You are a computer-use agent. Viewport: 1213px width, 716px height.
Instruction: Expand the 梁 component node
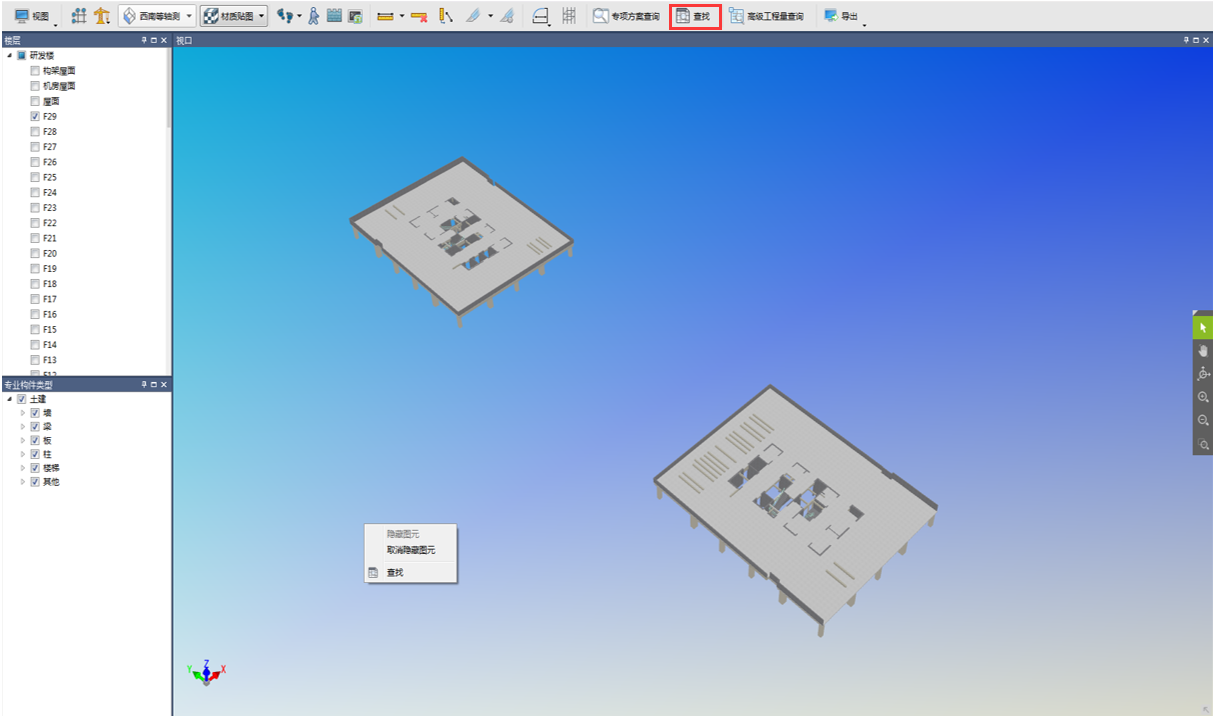click(x=23, y=427)
